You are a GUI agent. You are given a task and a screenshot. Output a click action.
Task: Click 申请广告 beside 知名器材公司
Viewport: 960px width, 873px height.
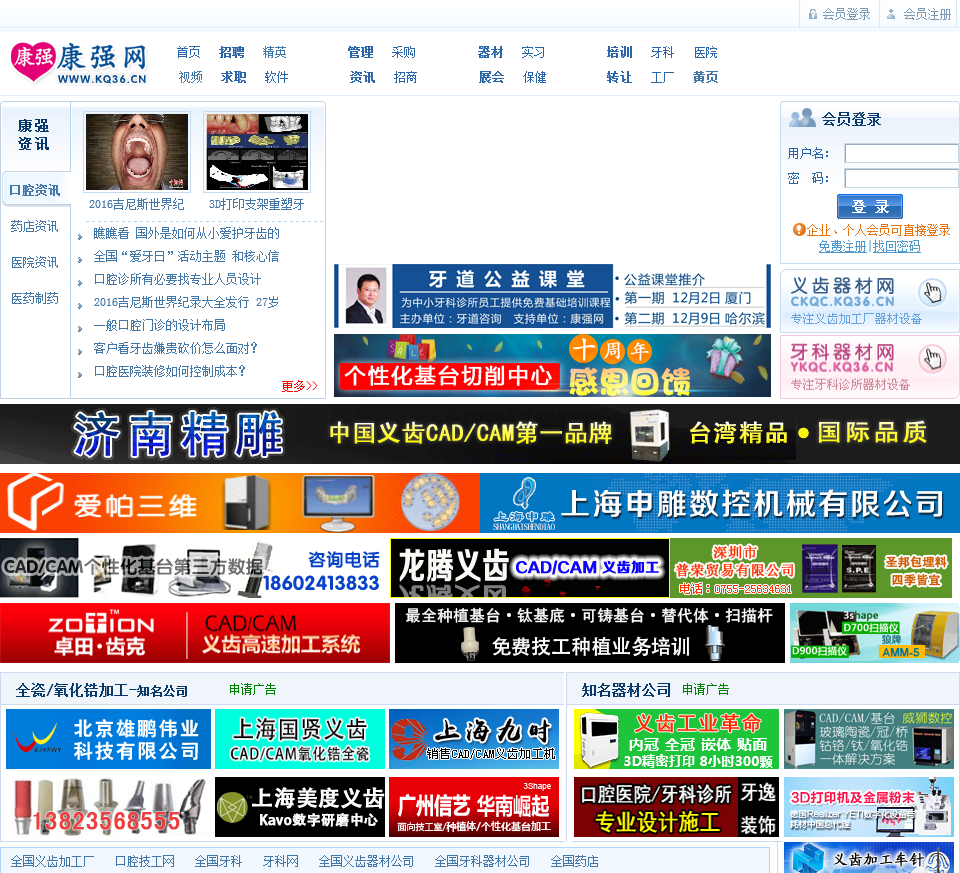click(706, 689)
